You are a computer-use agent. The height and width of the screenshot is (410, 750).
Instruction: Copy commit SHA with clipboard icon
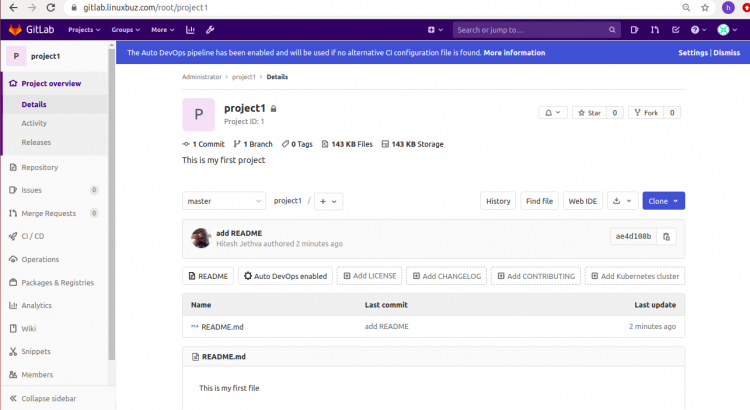(666, 236)
